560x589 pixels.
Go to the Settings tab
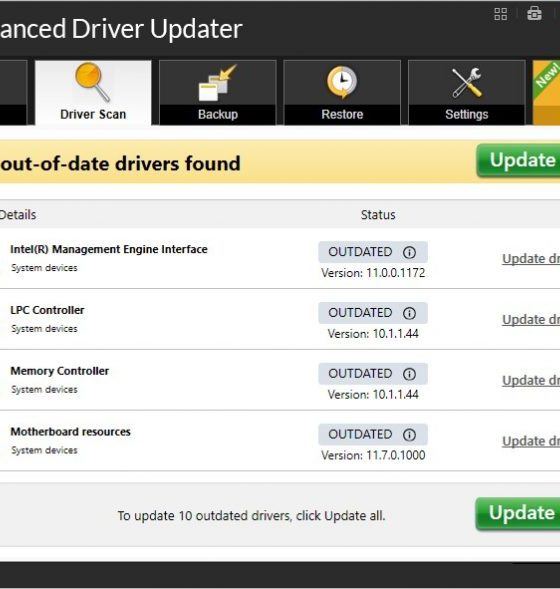pos(466,92)
